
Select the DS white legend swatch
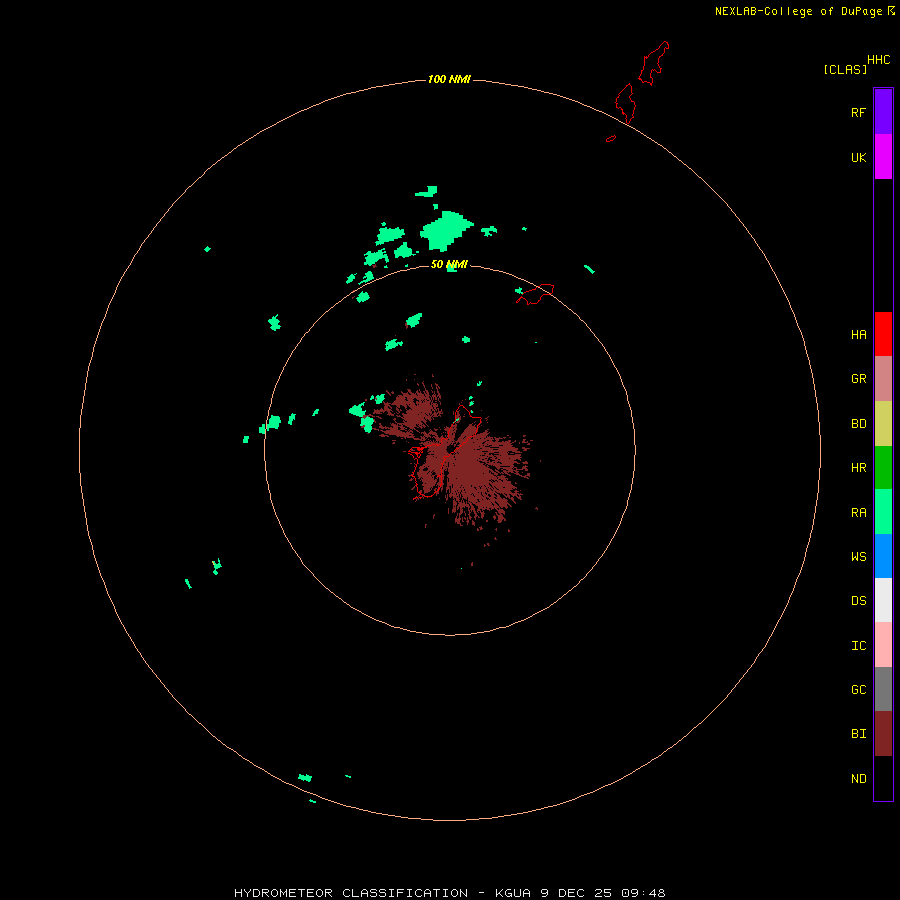click(x=883, y=600)
